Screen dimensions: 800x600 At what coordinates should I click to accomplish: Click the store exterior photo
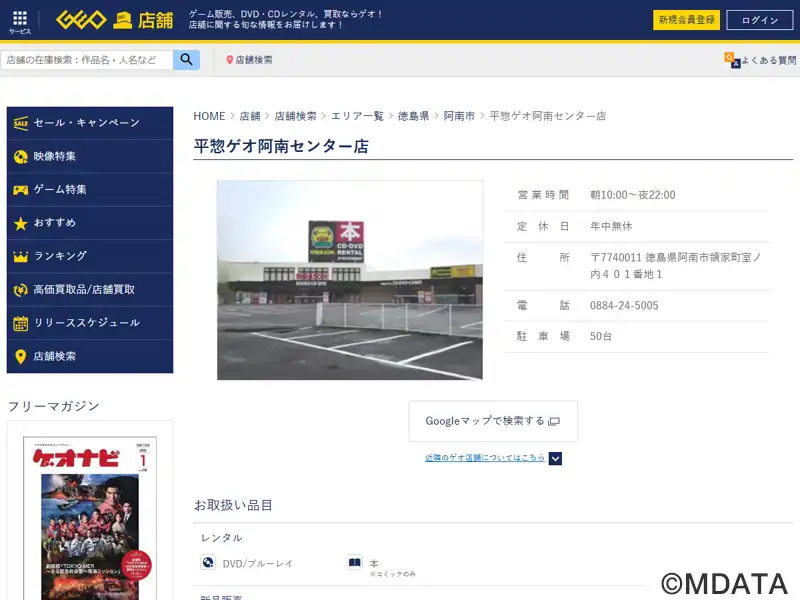pos(350,280)
